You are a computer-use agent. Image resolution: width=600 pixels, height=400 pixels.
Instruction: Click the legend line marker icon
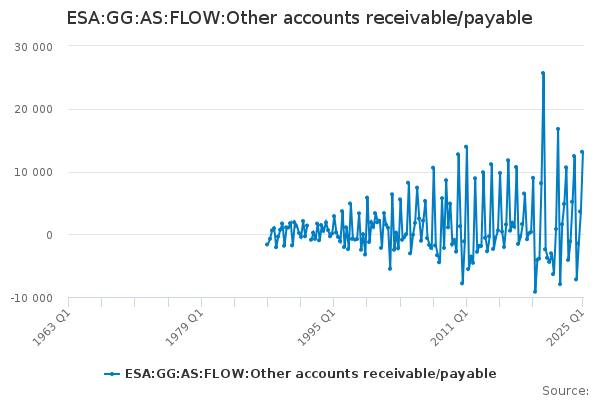[113, 374]
